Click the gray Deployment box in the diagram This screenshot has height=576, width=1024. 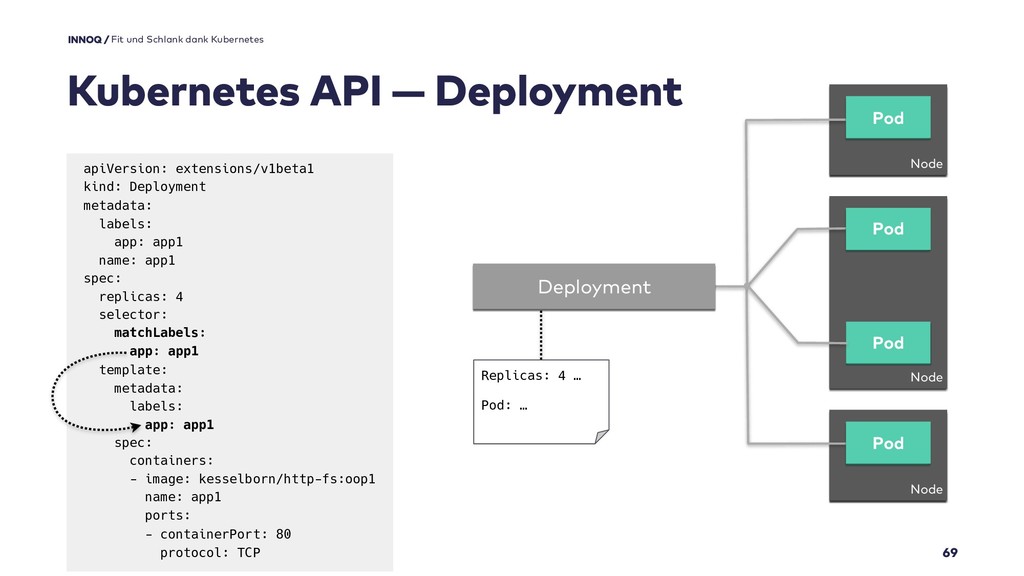tap(594, 287)
